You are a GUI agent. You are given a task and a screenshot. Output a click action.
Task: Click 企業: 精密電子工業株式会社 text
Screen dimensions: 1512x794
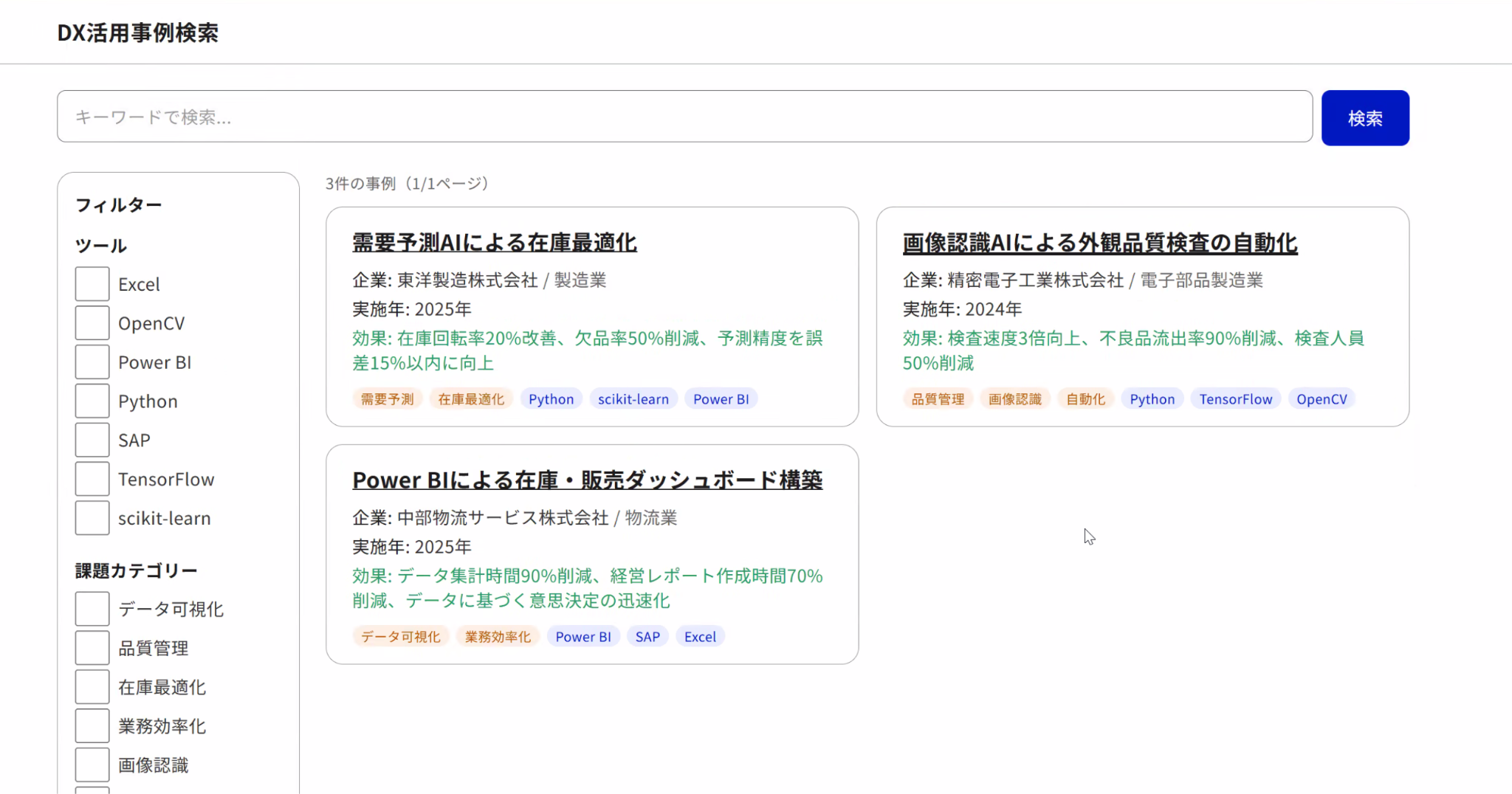1013,280
